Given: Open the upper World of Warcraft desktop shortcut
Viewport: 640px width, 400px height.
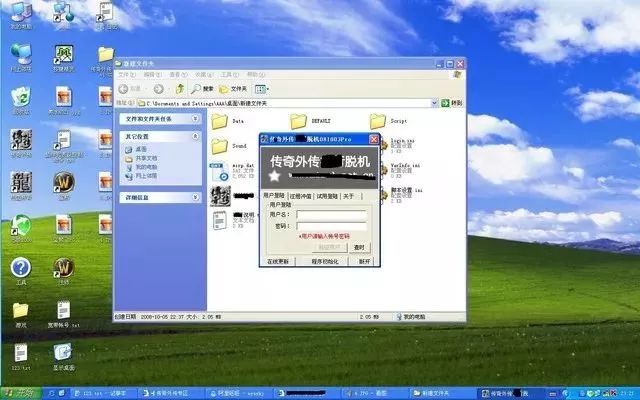Looking at the screenshot, I should click(x=64, y=186).
